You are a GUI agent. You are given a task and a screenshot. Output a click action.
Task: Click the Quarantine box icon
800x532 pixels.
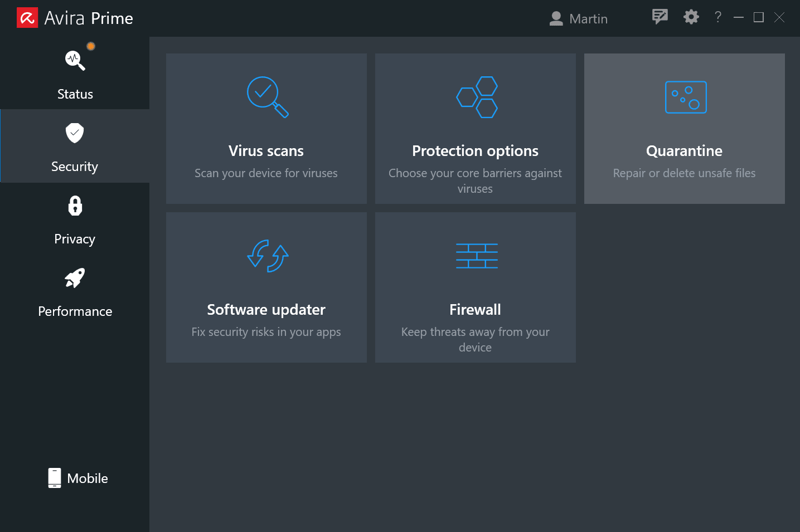coord(686,97)
